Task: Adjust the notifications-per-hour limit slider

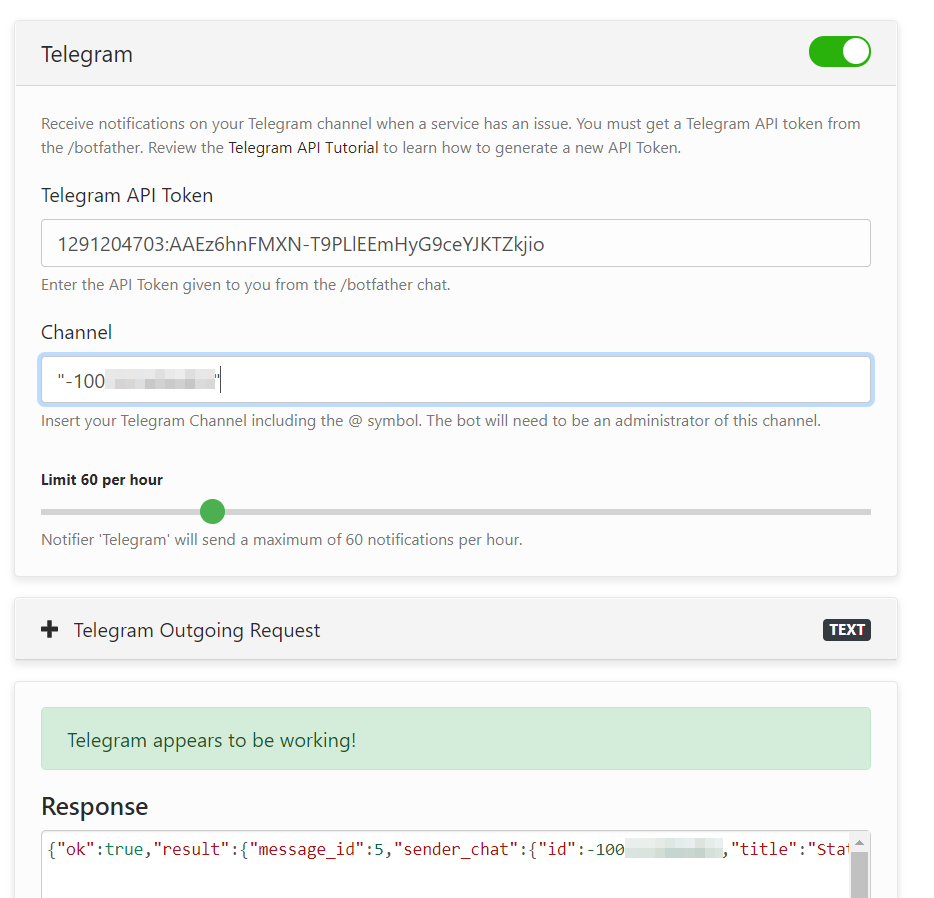Action: pyautogui.click(x=212, y=511)
